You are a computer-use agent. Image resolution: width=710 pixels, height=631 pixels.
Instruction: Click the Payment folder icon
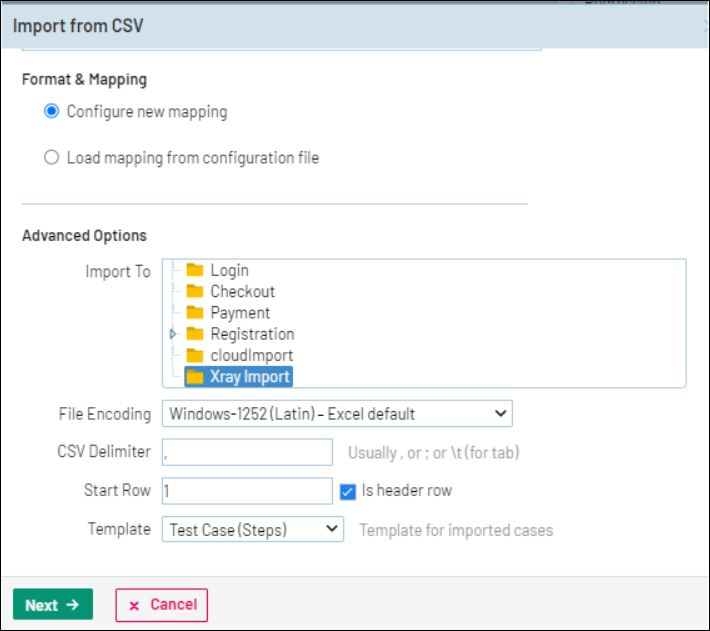(x=194, y=313)
